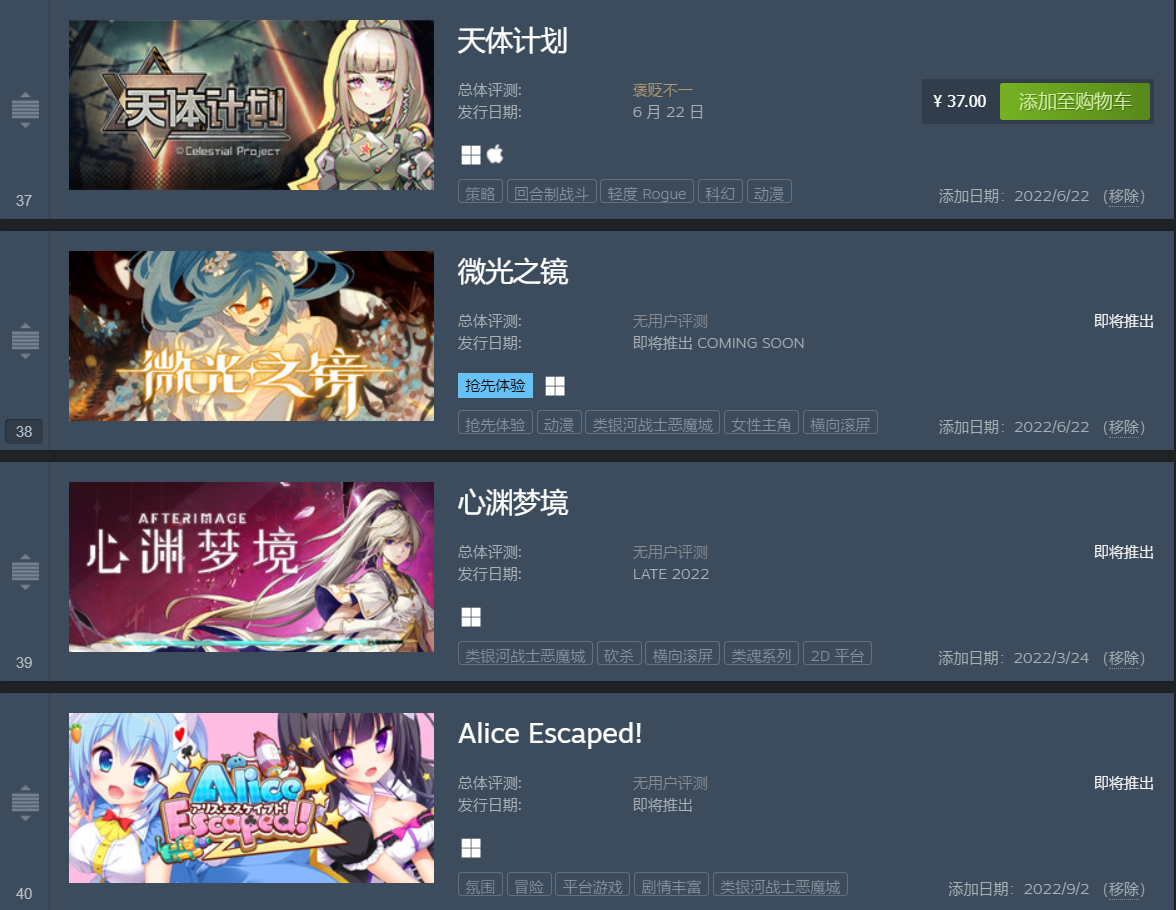Open the 天体计划 banner thumbnail
The width and height of the screenshot is (1176, 910).
tap(251, 105)
